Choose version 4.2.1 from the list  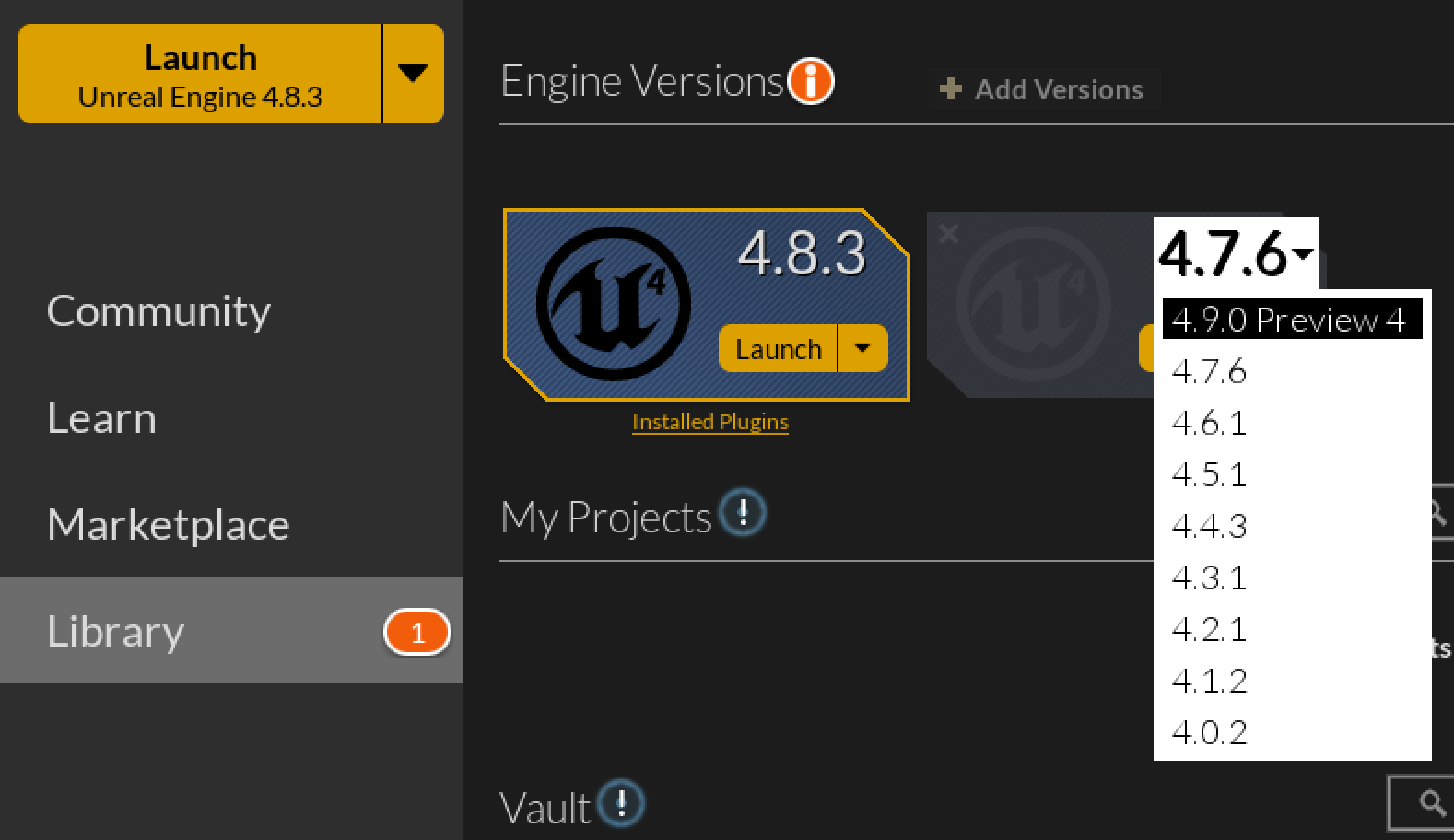pos(1292,629)
